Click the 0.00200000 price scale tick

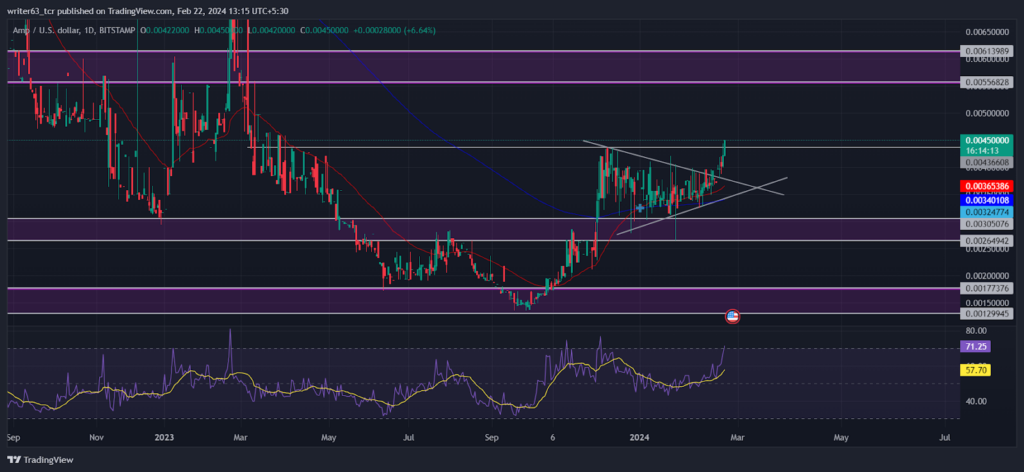click(987, 276)
